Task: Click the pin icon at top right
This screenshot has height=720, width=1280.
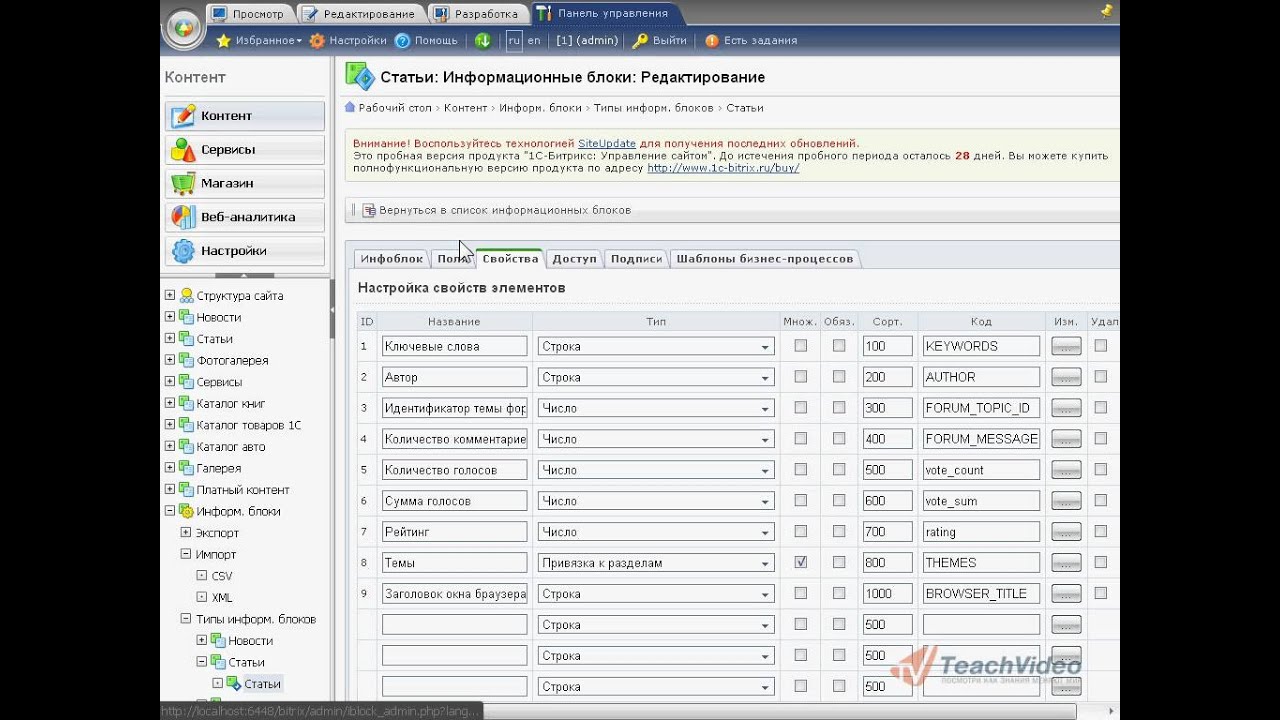Action: (x=1106, y=11)
